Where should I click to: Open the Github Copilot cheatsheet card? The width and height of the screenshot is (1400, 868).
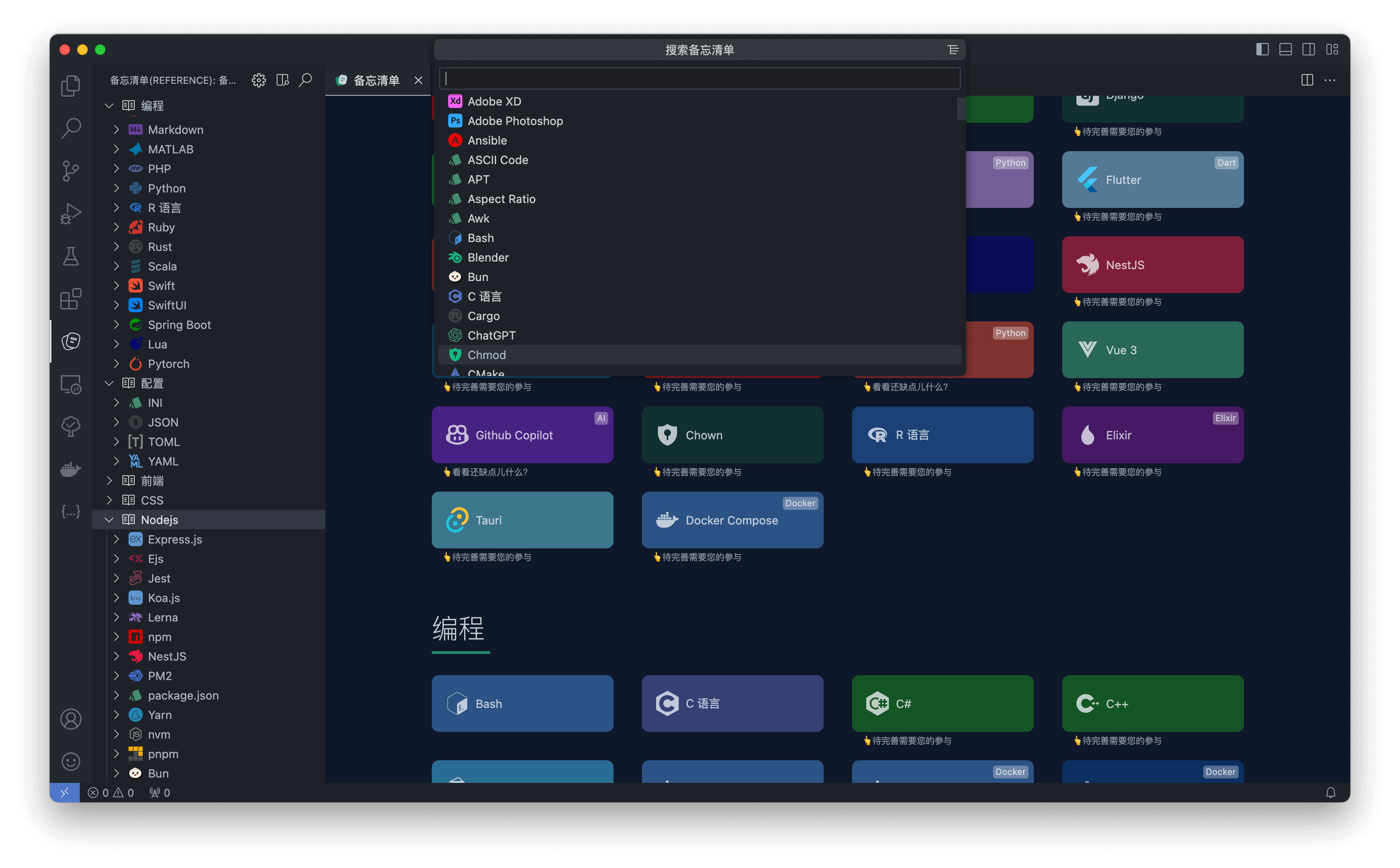pyautogui.click(x=522, y=435)
